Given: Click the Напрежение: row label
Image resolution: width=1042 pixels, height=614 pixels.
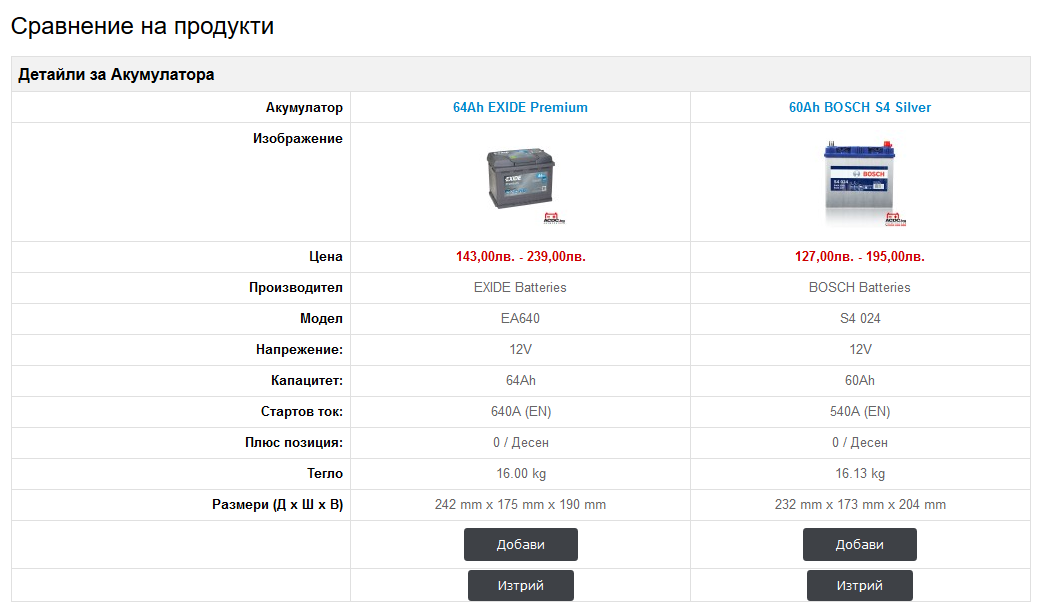Looking at the screenshot, I should point(300,350).
